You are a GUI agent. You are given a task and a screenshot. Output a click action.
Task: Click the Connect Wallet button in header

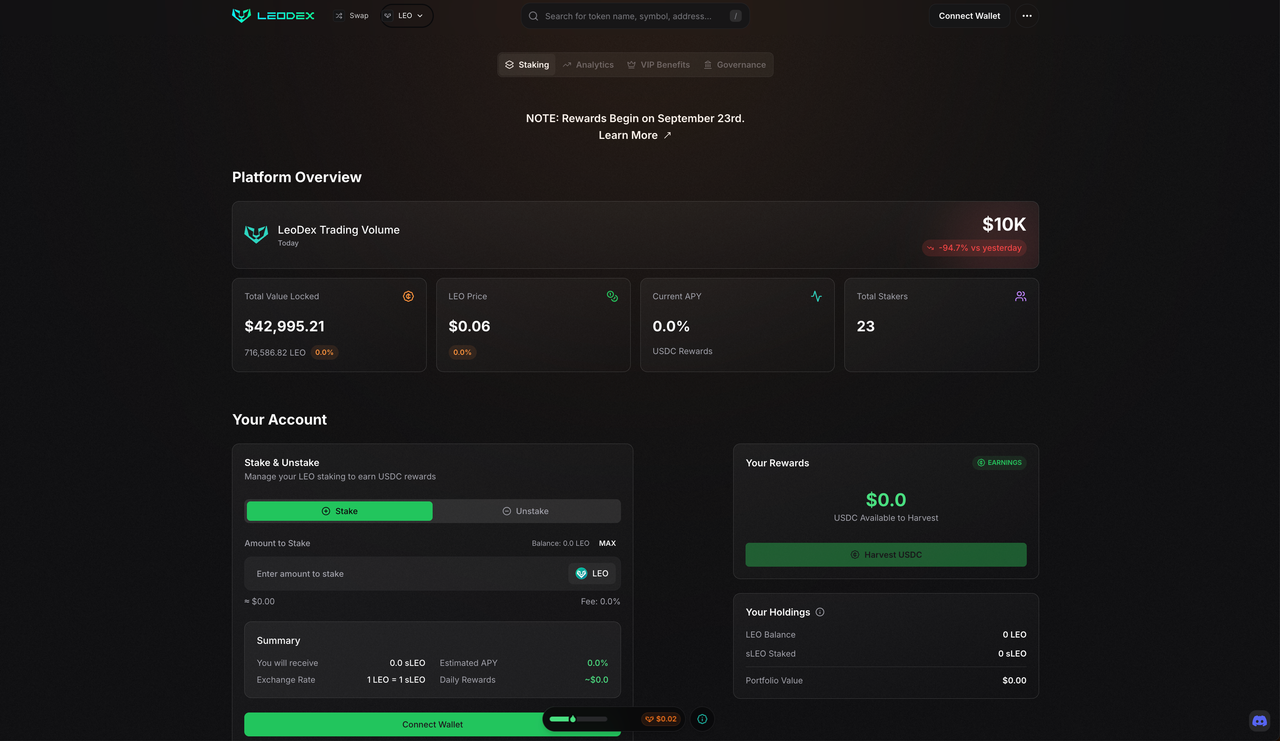[x=969, y=16]
